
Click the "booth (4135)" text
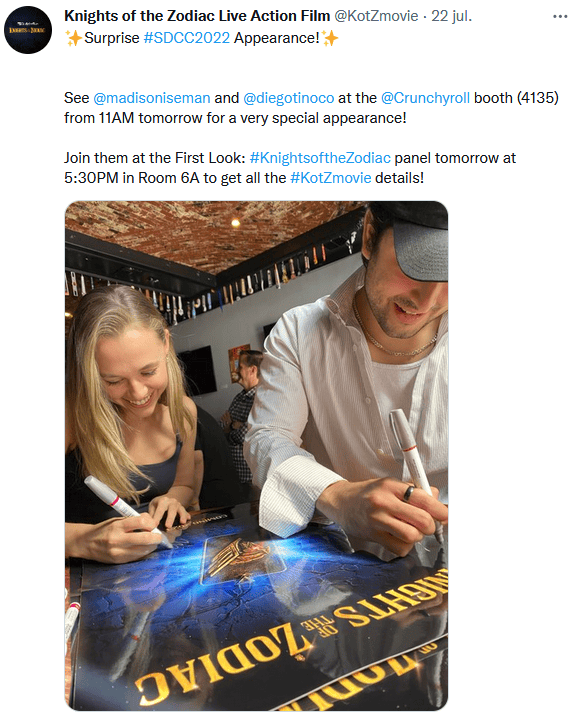517,98
